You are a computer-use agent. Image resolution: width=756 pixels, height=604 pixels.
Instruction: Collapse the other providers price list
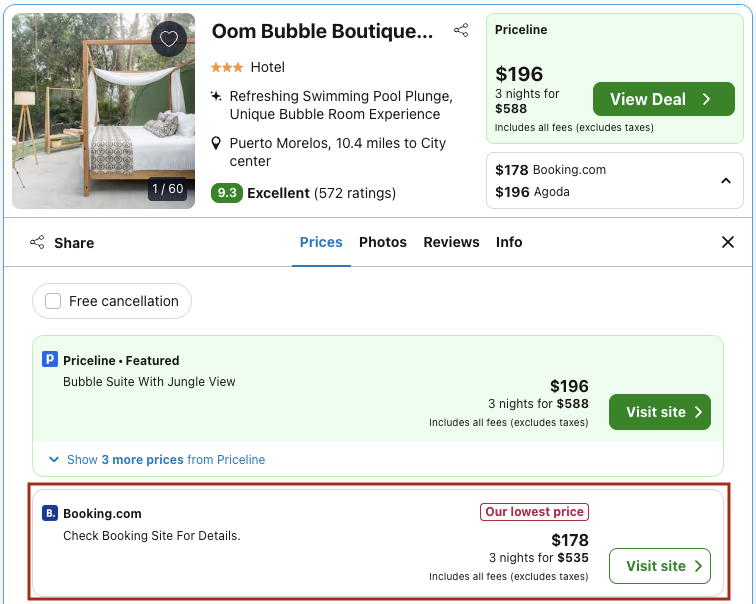(x=726, y=181)
